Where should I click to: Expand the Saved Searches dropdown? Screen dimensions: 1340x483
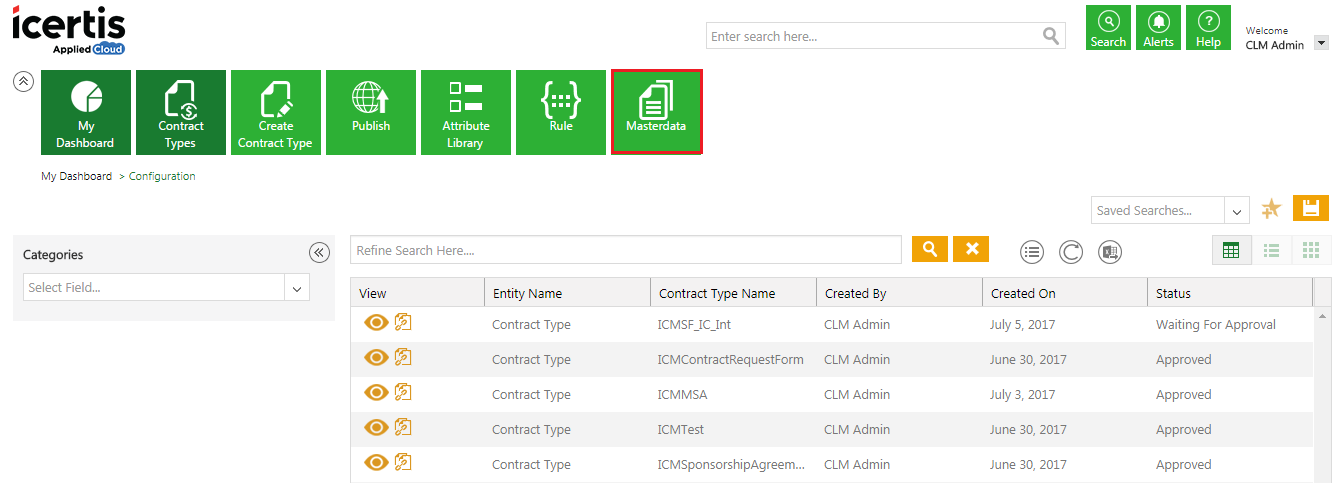coord(1237,211)
